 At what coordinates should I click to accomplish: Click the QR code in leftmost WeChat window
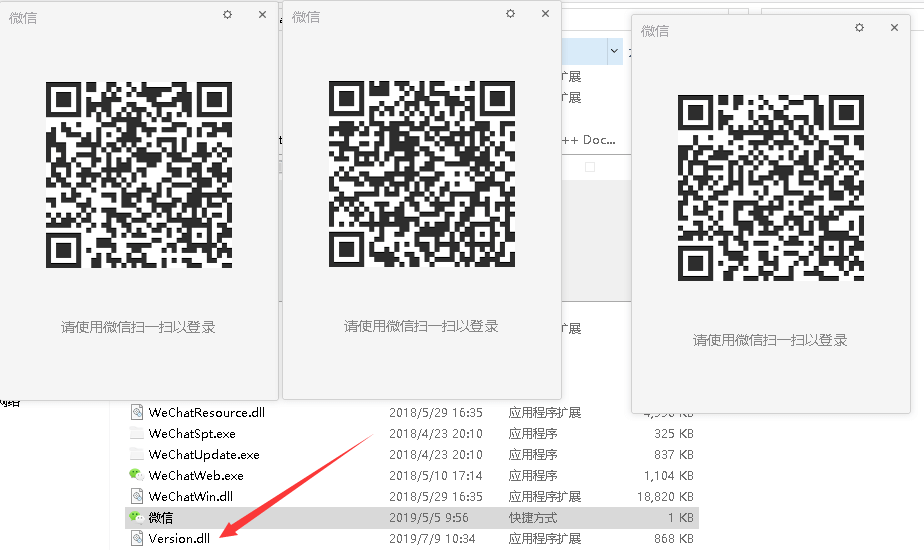pos(139,175)
